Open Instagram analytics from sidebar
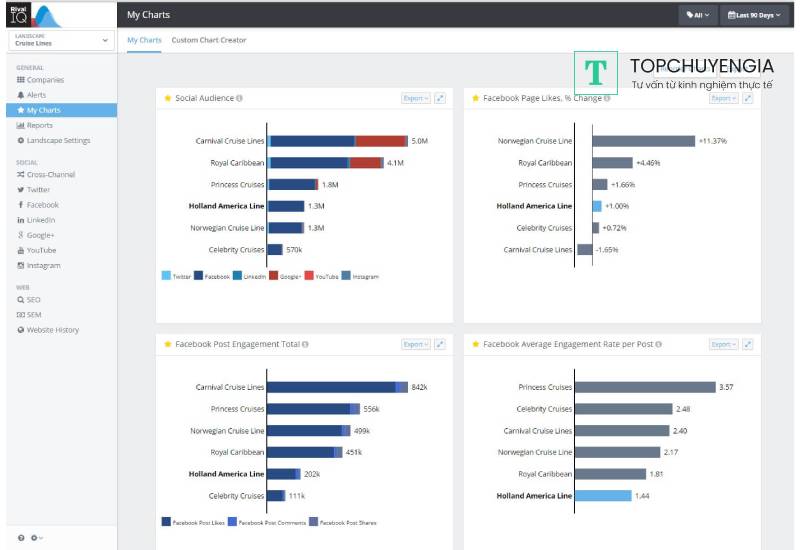 coord(43,266)
